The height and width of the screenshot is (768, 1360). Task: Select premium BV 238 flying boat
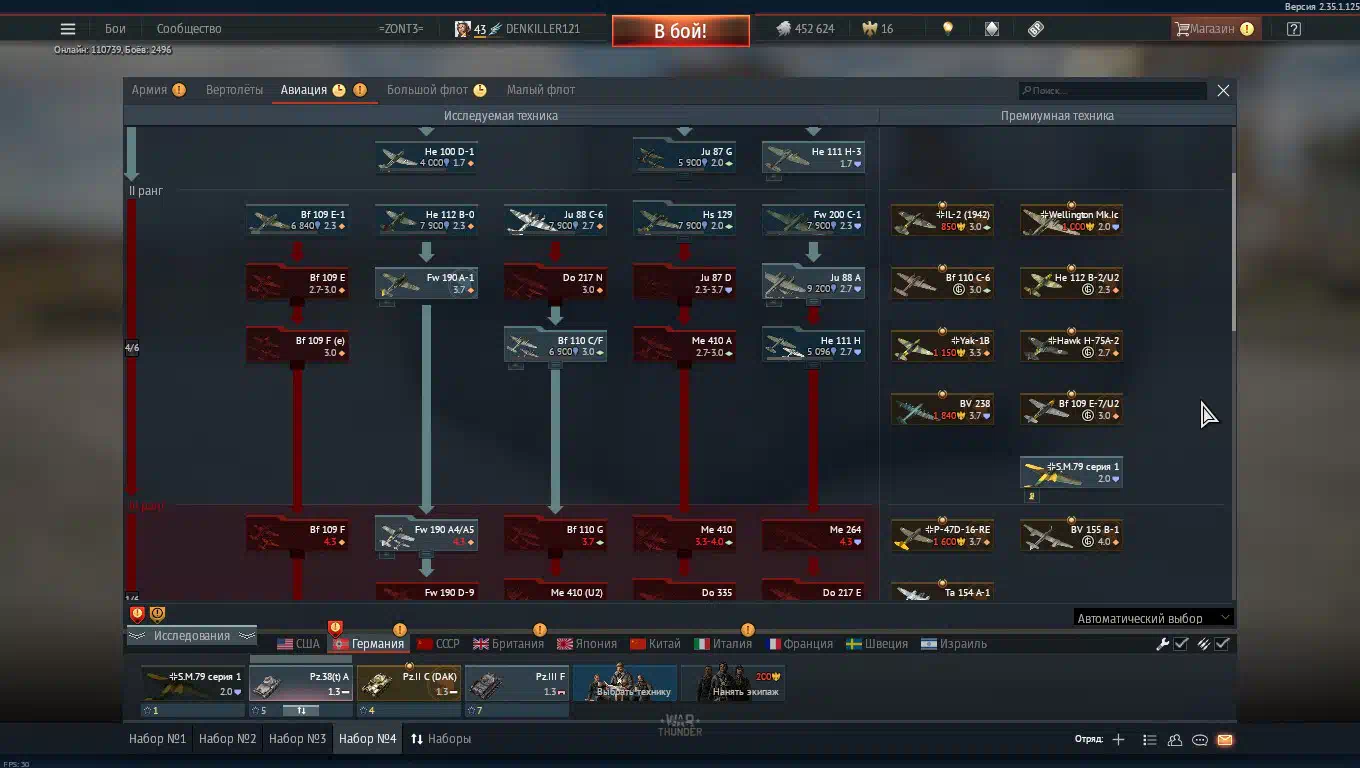pyautogui.click(x=942, y=409)
